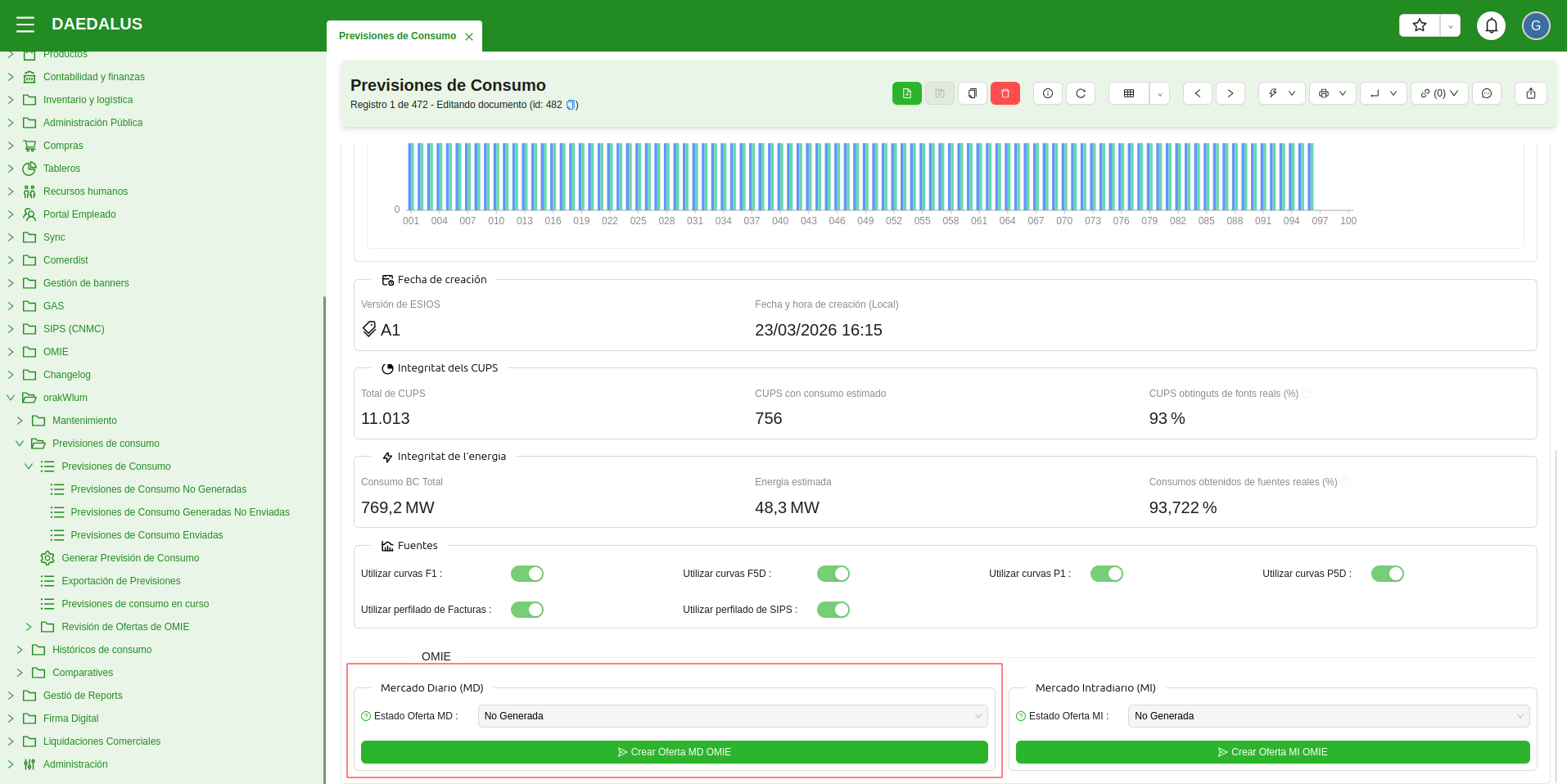Open the Estado Oferta MI select field
This screenshot has height=784, width=1567.
(1328, 716)
